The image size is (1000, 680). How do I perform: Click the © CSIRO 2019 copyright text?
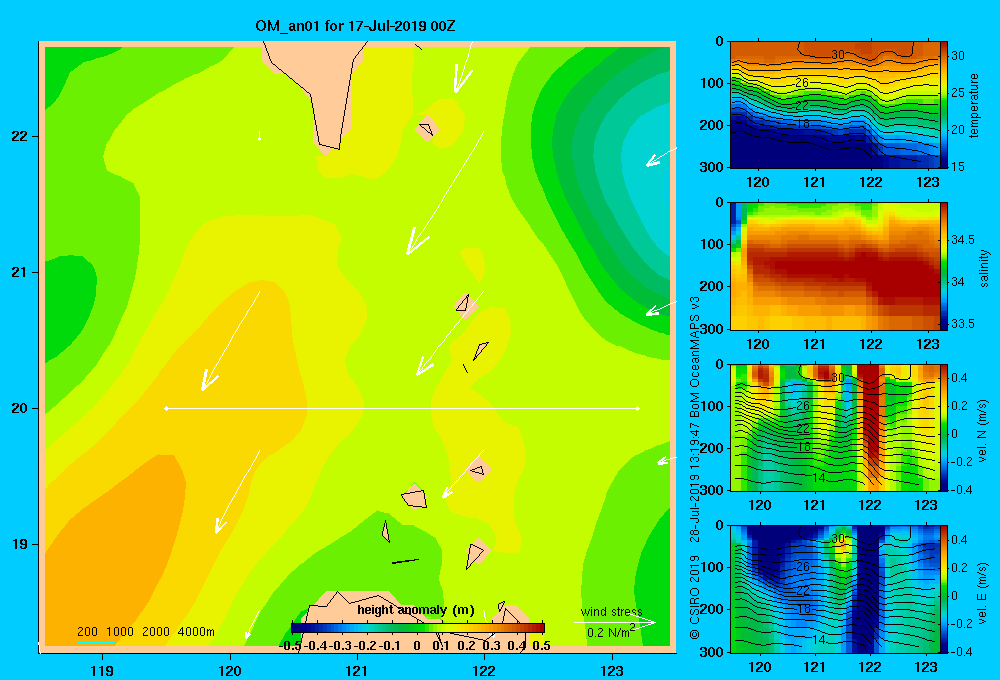pos(695,596)
